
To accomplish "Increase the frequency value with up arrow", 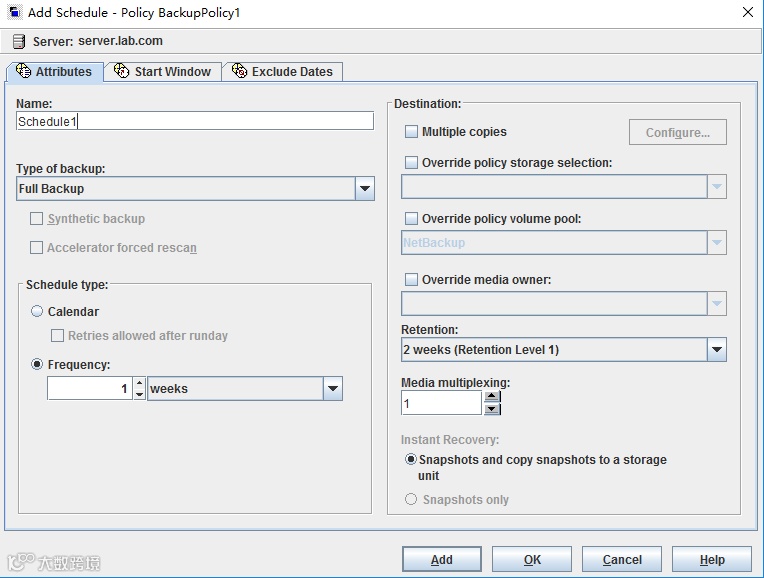I will coord(139,383).
